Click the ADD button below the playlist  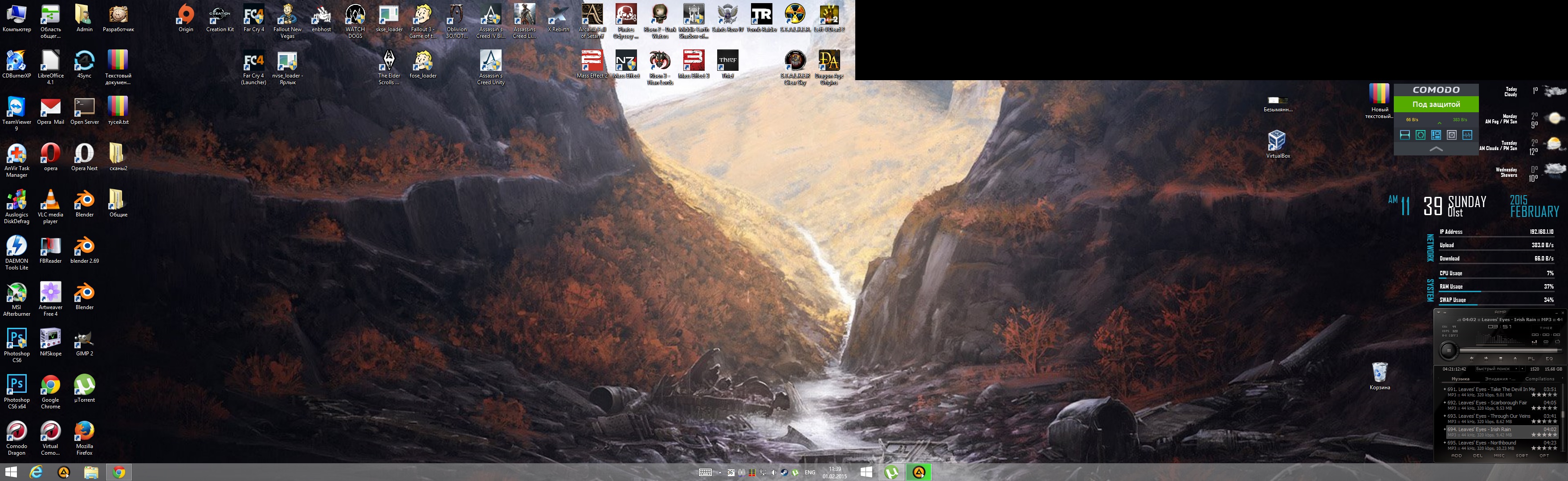pyautogui.click(x=1457, y=456)
